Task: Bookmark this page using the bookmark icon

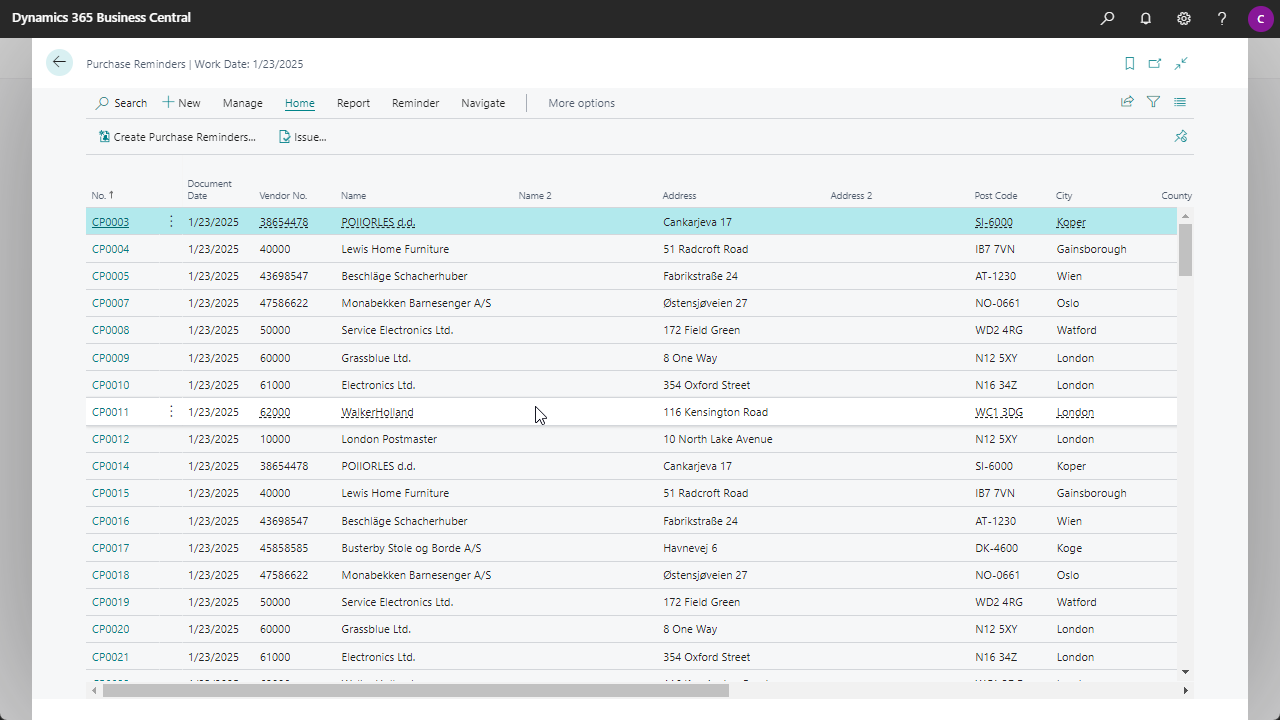Action: tap(1129, 62)
